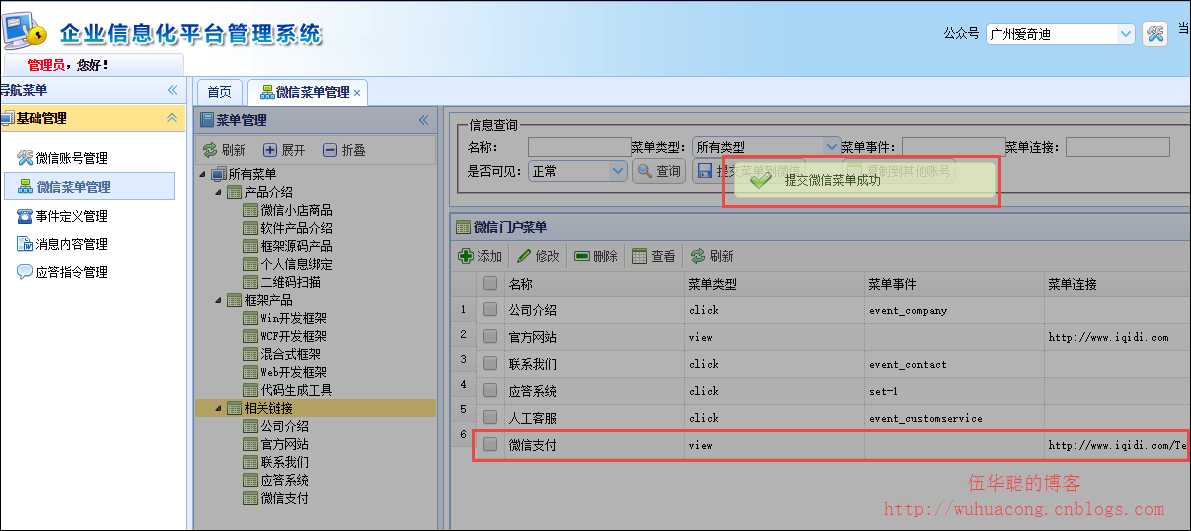Sort by the 菜单连接 column header

(x=1117, y=284)
